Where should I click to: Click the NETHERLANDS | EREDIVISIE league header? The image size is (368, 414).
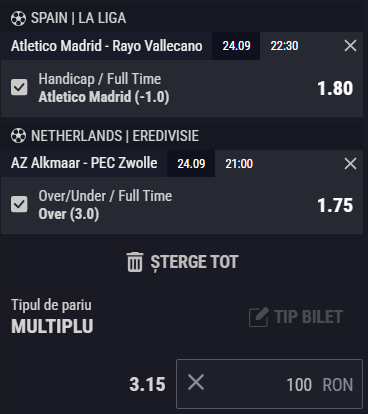[x=115, y=136]
